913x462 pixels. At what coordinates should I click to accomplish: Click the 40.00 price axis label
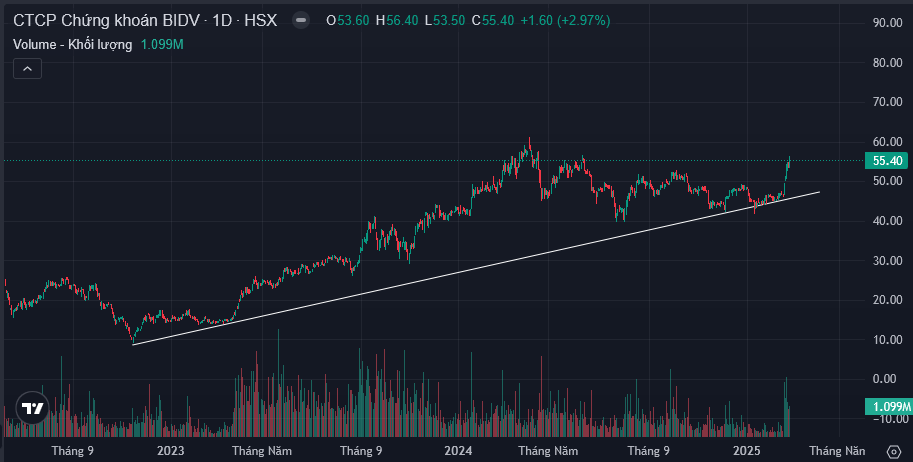(887, 221)
